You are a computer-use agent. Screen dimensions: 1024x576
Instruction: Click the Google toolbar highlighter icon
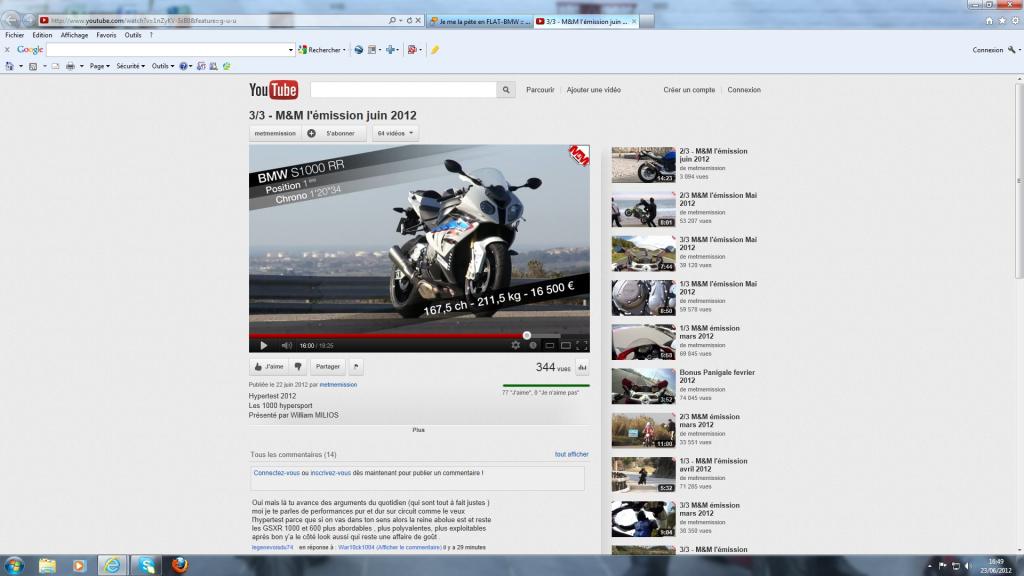435,50
